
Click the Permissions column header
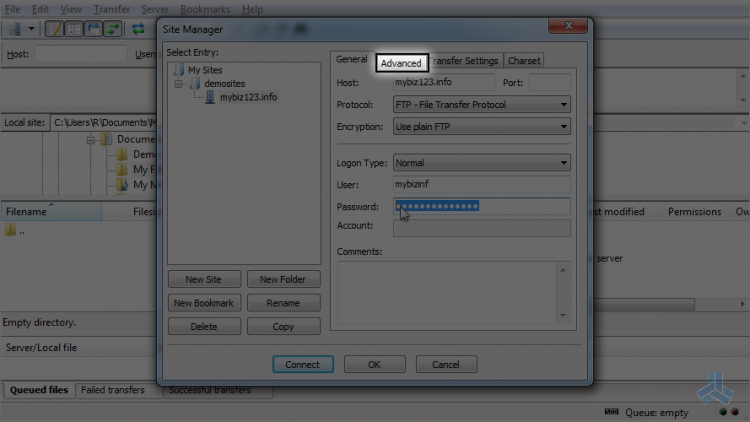pos(695,211)
